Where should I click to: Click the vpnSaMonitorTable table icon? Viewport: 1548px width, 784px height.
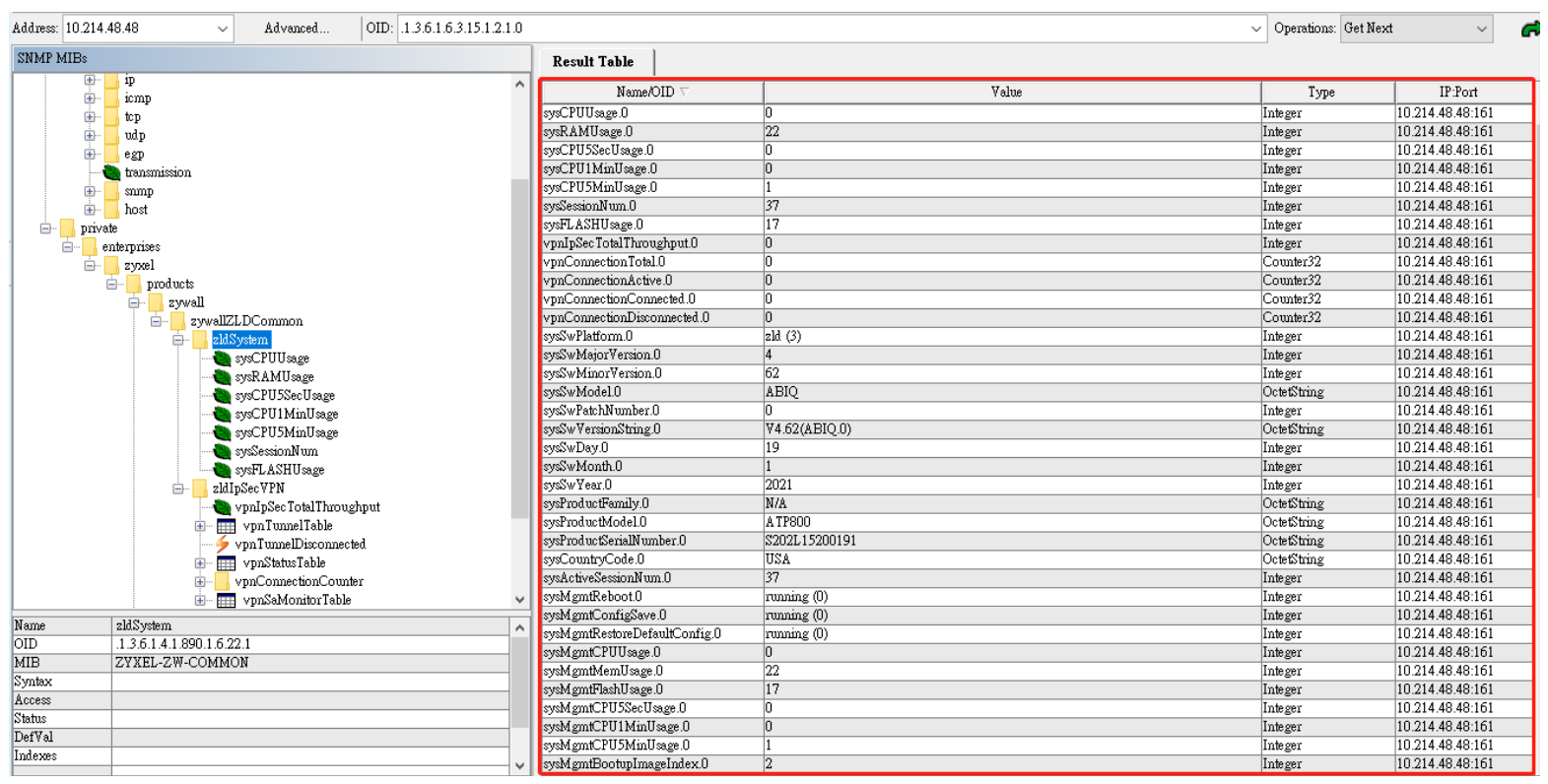(226, 601)
